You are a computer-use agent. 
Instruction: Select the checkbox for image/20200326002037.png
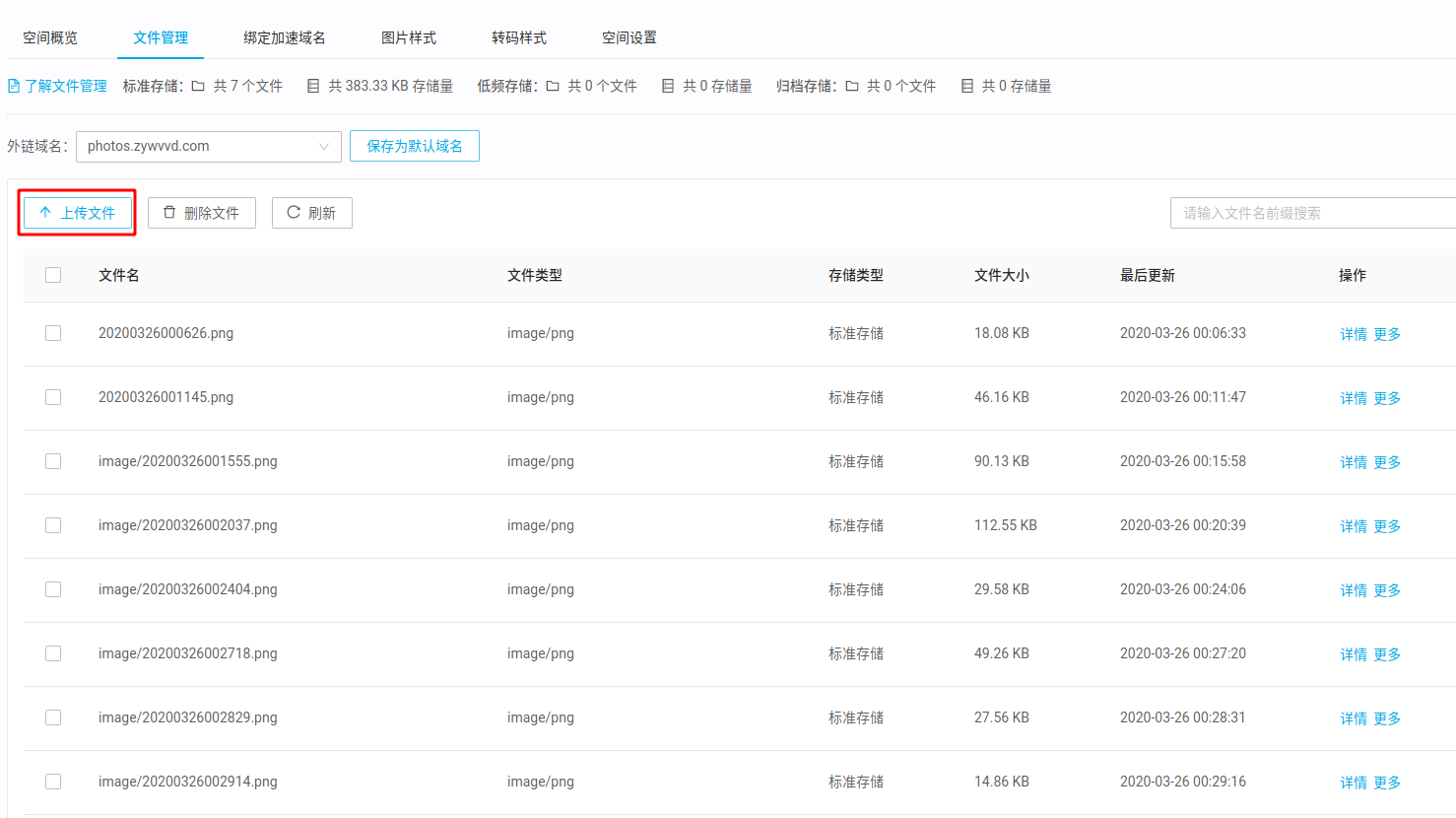[x=53, y=525]
